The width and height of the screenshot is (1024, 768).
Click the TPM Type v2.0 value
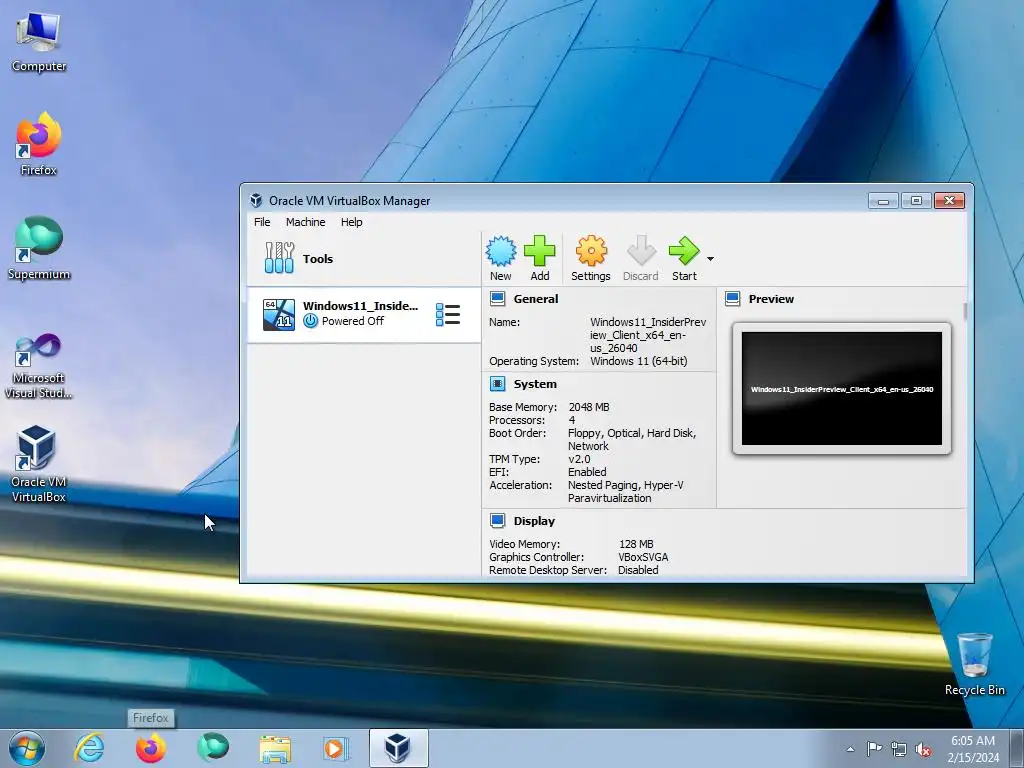[579, 459]
